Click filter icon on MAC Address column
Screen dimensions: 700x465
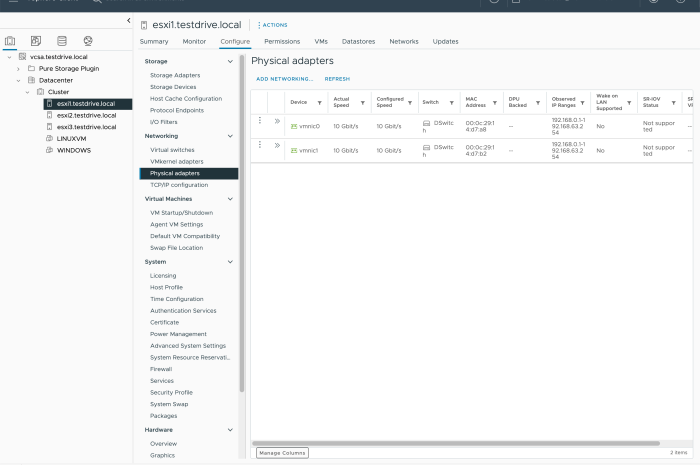[x=496, y=102]
